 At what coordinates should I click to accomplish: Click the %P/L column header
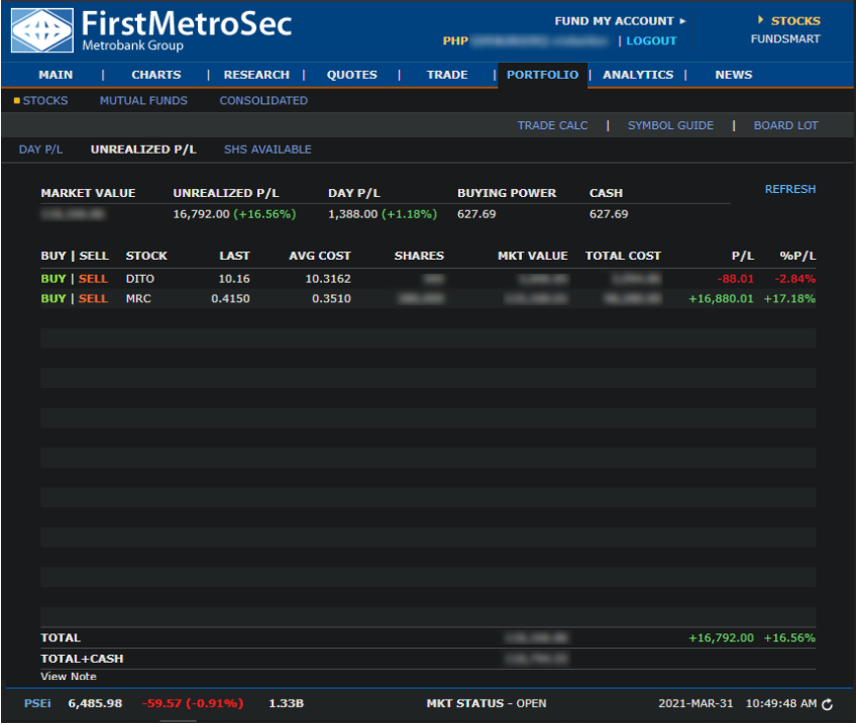click(798, 256)
